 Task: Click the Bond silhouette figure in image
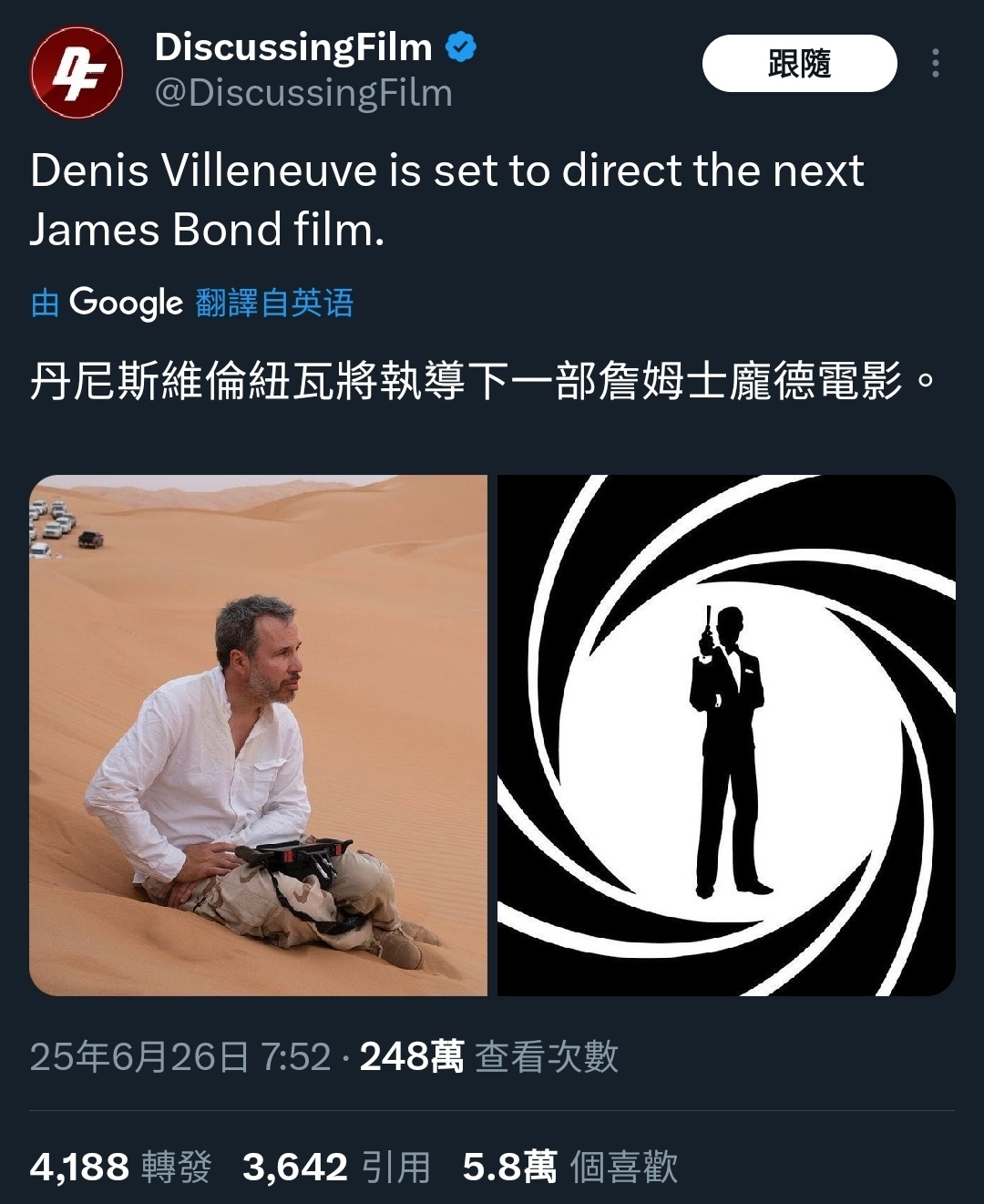click(726, 751)
